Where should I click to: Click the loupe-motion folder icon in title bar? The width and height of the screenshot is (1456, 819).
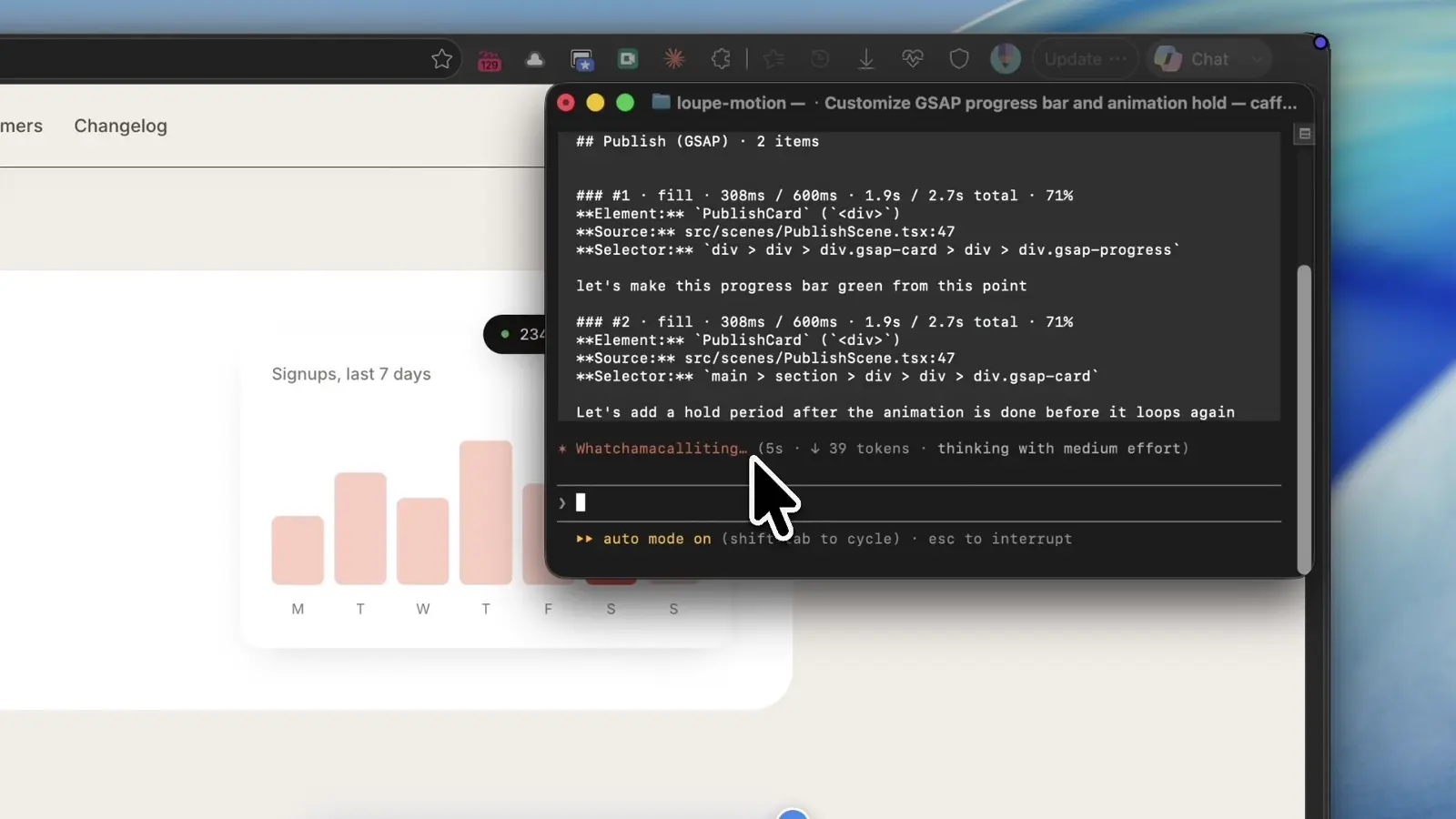662,102
